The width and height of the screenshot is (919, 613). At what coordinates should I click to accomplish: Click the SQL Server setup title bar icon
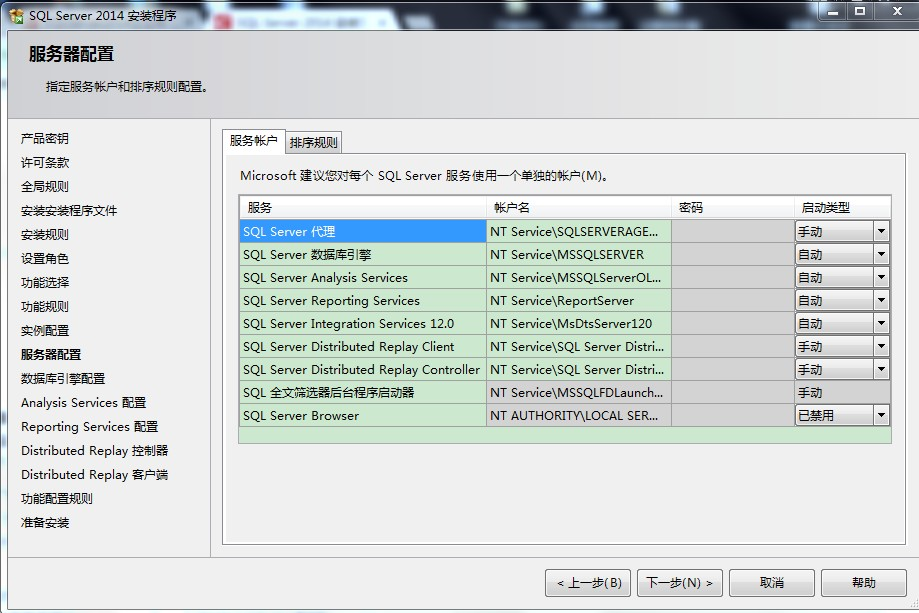tap(16, 16)
